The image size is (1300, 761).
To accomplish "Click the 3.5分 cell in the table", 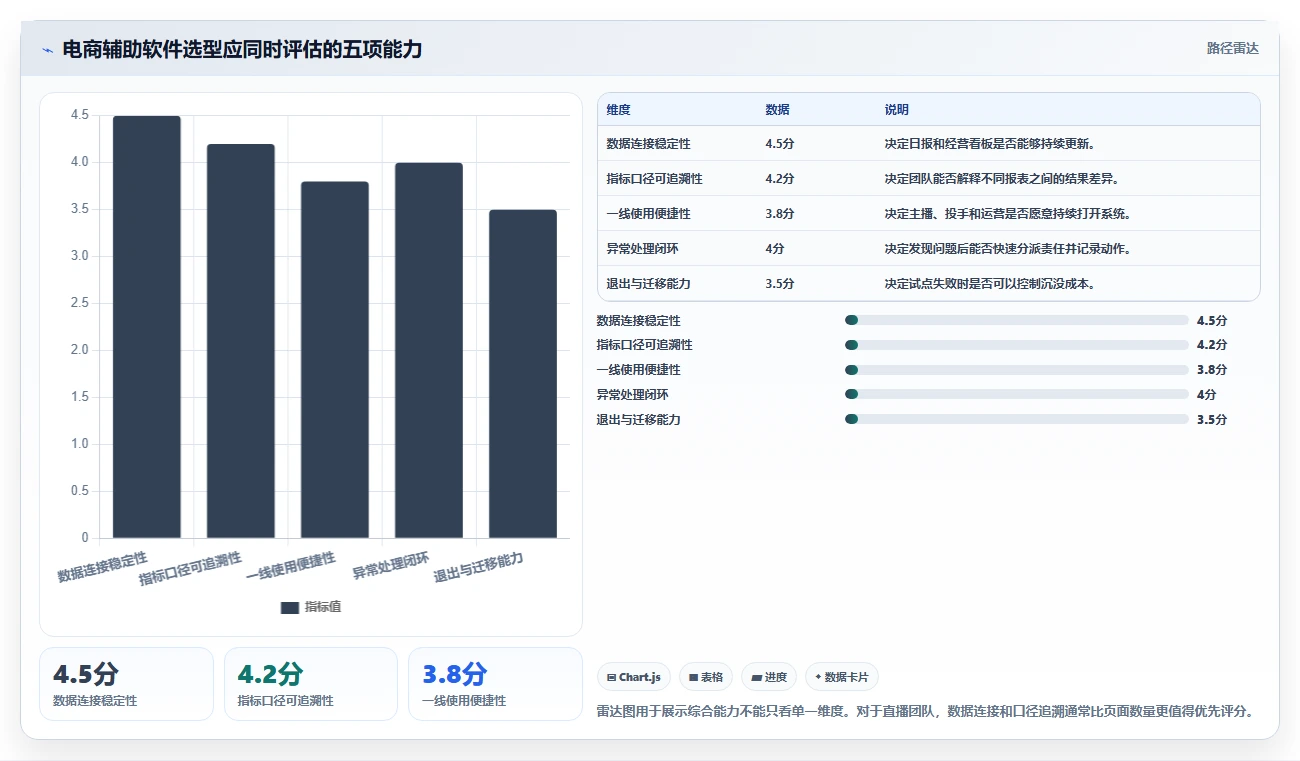I will (780, 283).
